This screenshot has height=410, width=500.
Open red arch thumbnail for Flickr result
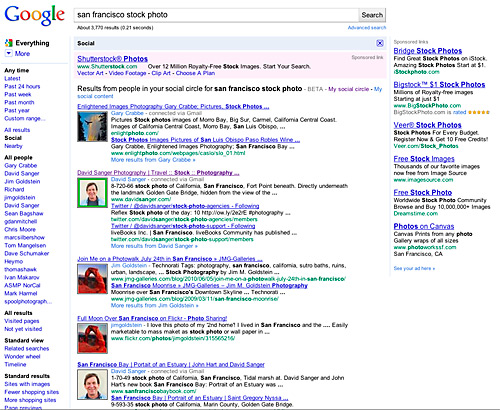click(92, 338)
